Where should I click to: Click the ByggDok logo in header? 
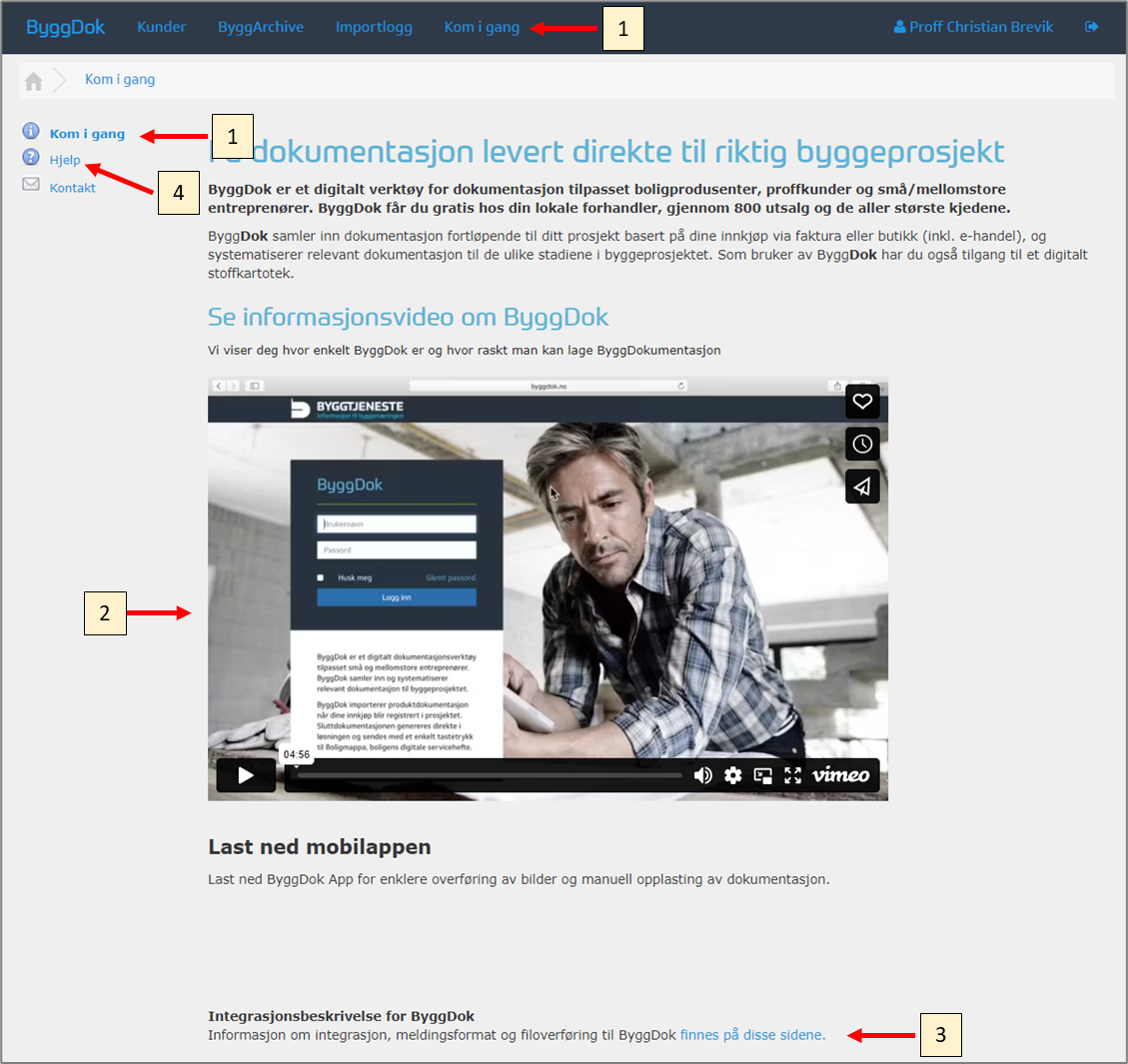[x=66, y=27]
